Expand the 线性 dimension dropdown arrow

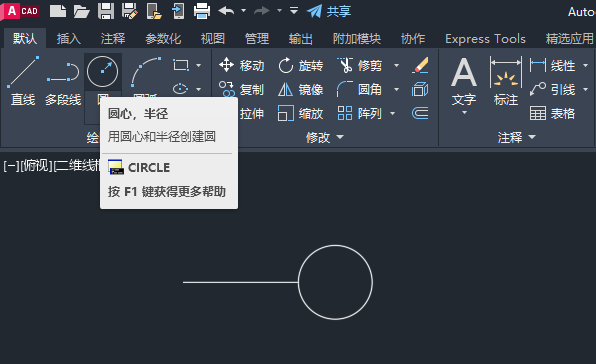586,66
